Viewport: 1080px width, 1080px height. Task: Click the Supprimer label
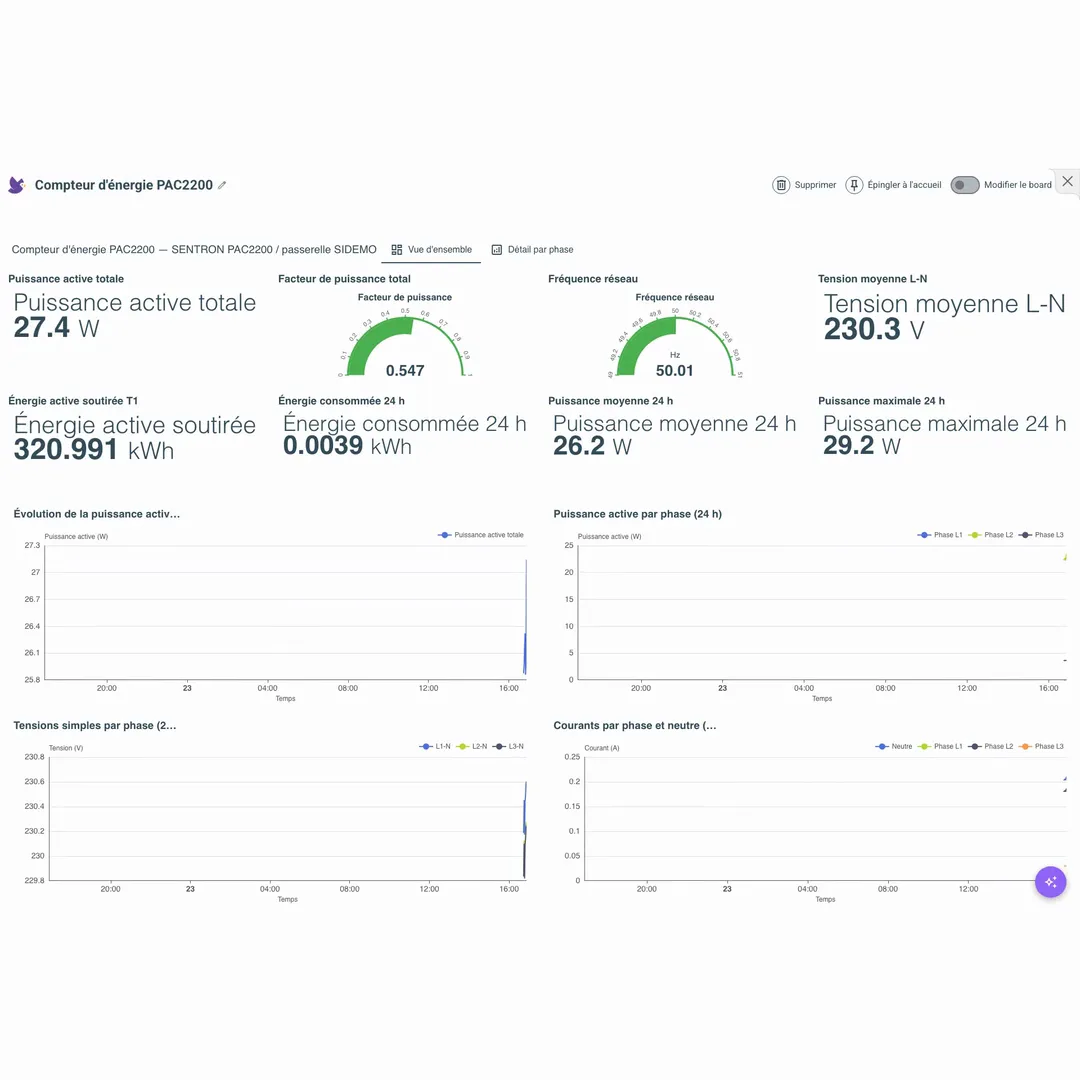pos(816,185)
